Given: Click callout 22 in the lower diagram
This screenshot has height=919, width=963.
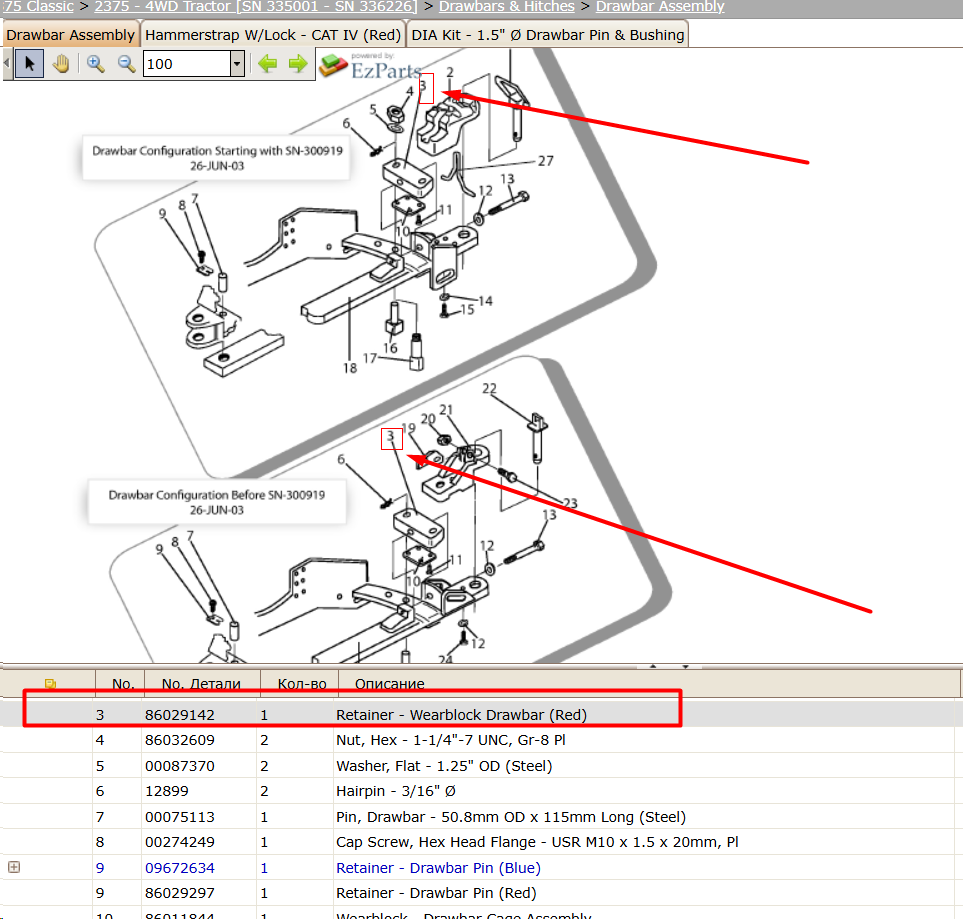Looking at the screenshot, I should [489, 388].
